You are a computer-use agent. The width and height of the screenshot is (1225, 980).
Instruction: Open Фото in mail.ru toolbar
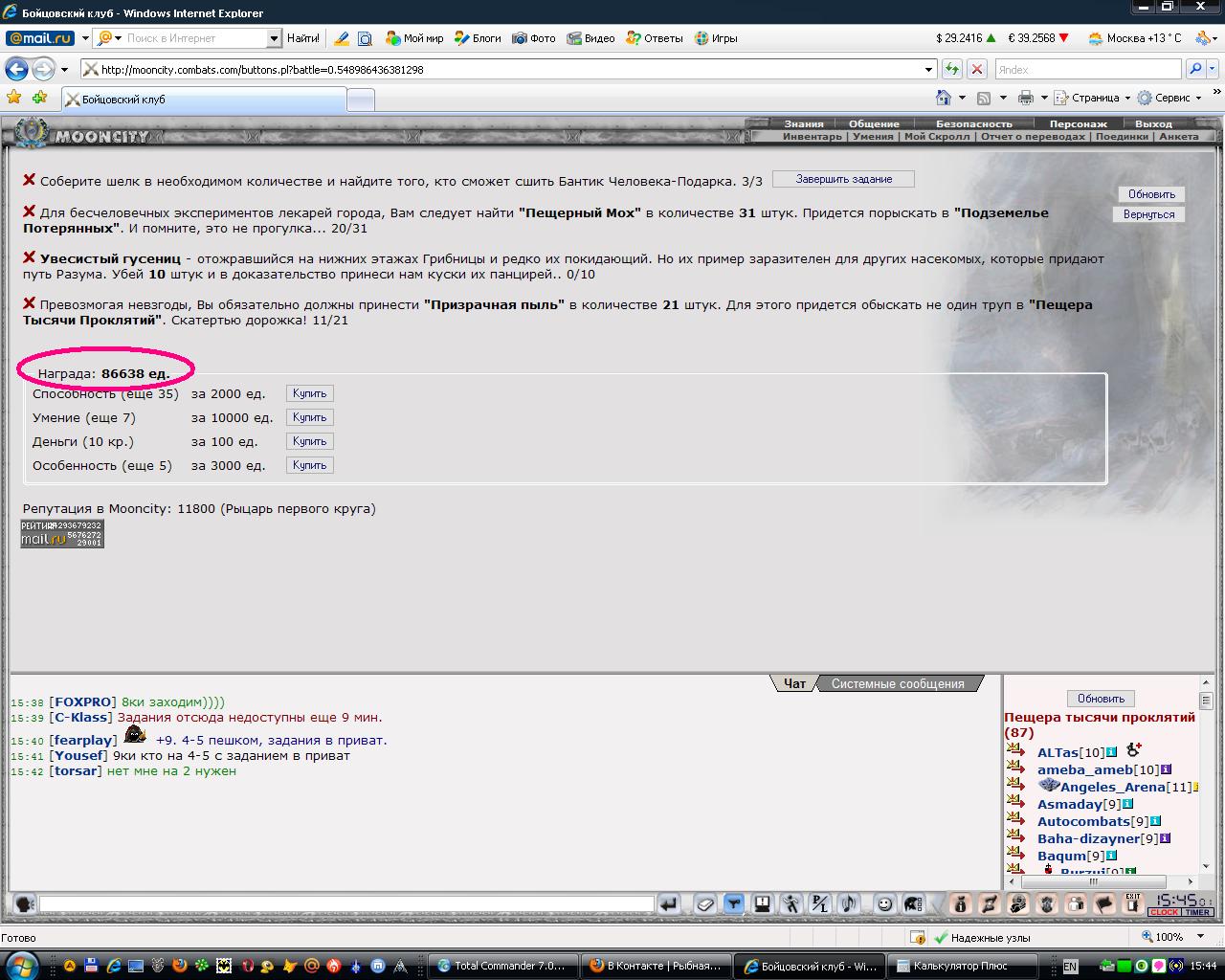[x=533, y=38]
